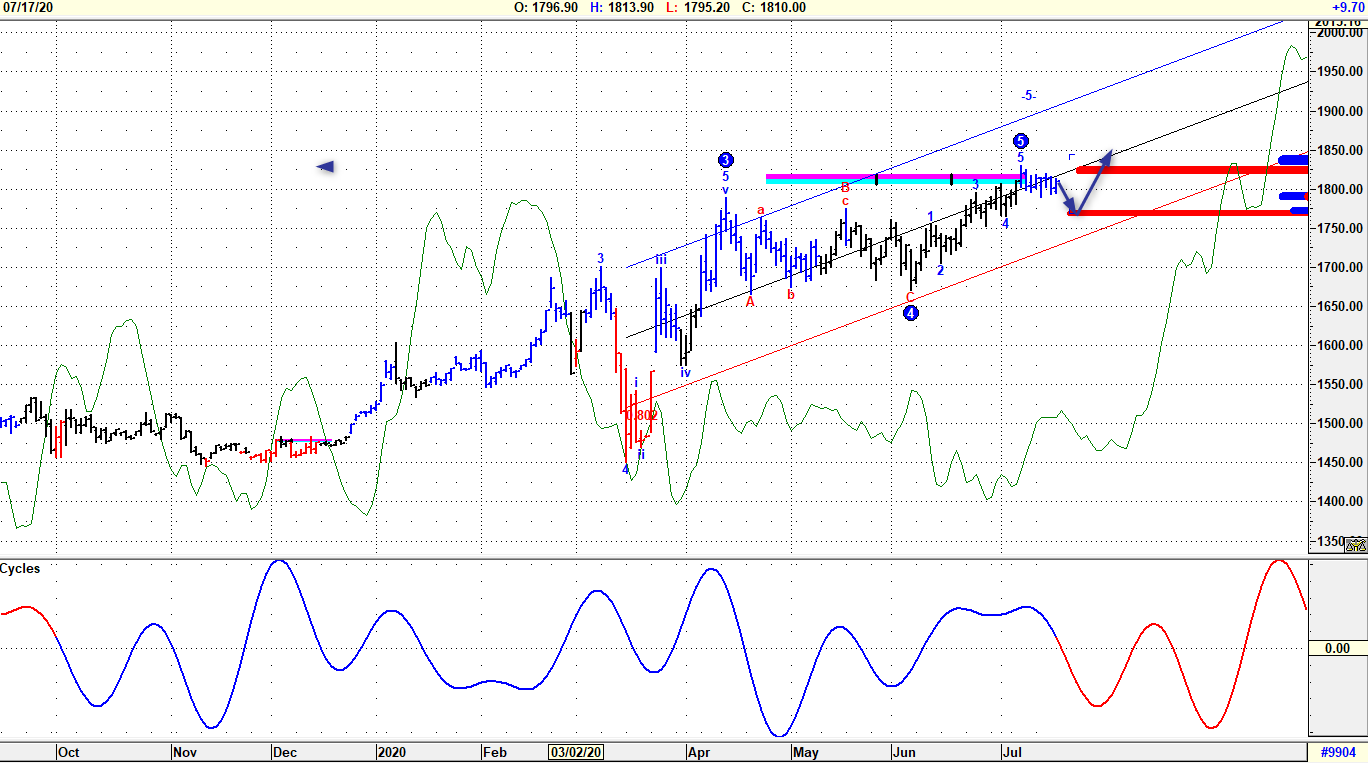Click the Nov label on the time axis
The width and height of the screenshot is (1368, 763).
[185, 752]
